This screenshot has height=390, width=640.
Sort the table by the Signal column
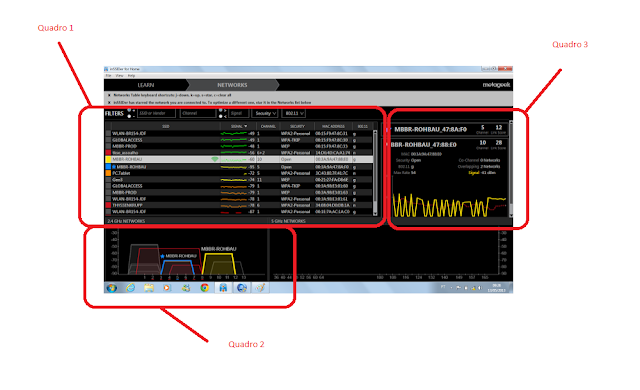tap(239, 126)
